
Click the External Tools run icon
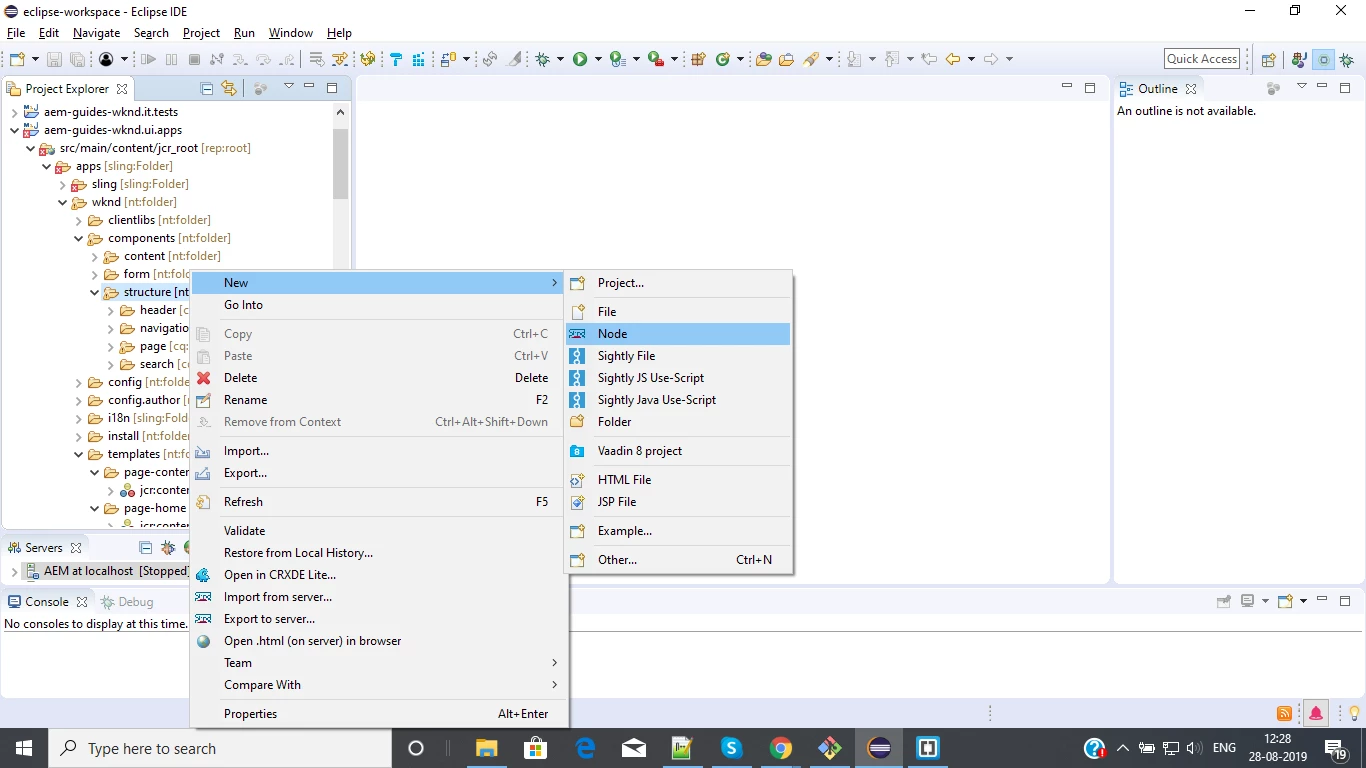pyautogui.click(x=655, y=59)
